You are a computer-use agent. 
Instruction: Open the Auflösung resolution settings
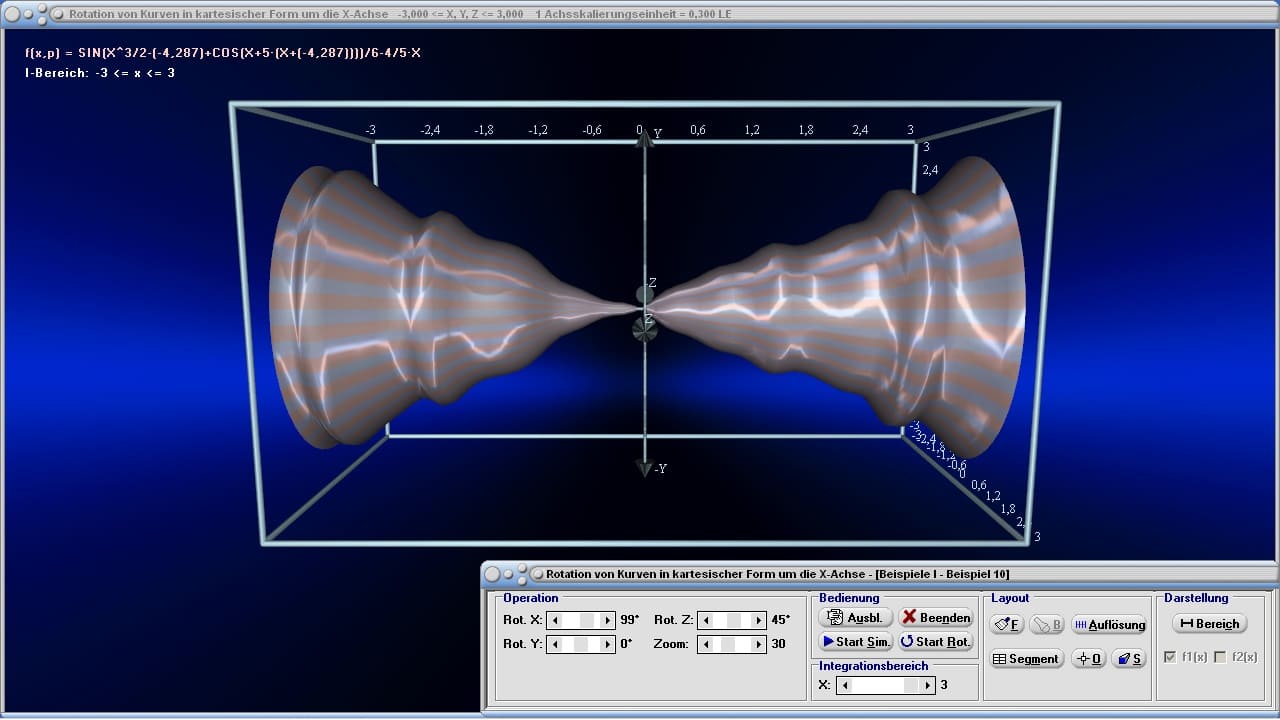click(x=1109, y=625)
